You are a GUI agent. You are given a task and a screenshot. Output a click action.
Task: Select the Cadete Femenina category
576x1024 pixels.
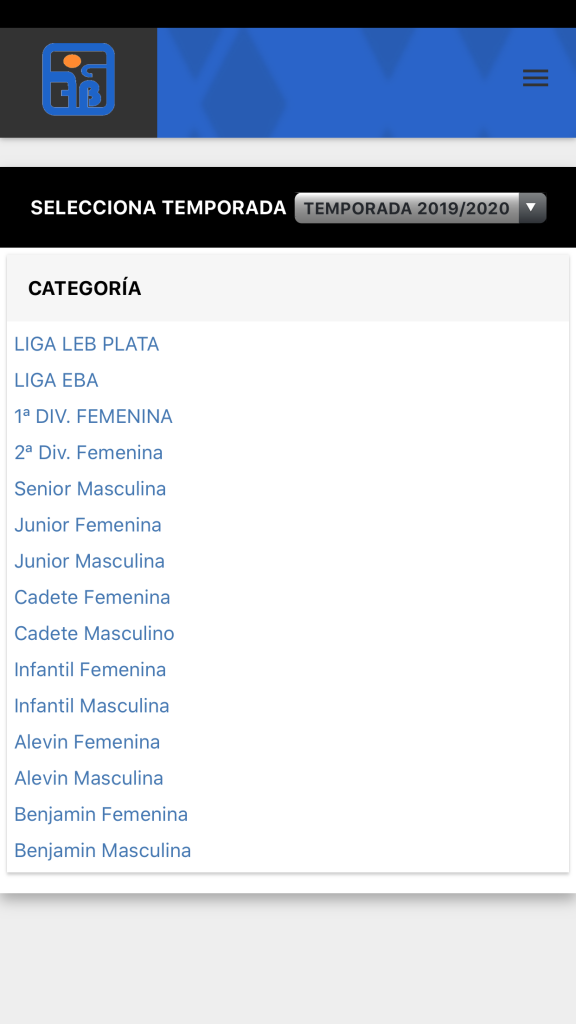[x=92, y=597]
